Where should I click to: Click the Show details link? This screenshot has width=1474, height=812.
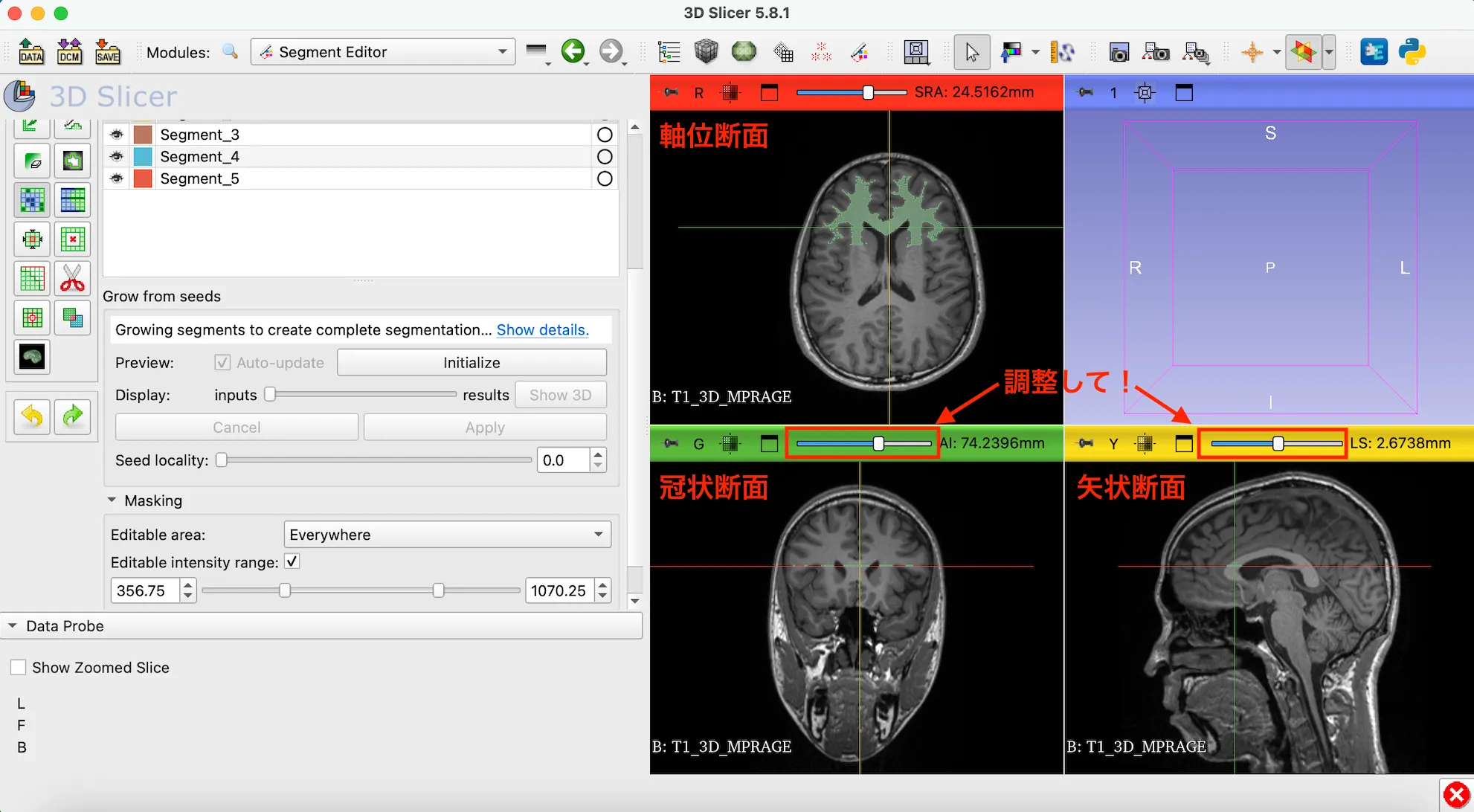(542, 329)
